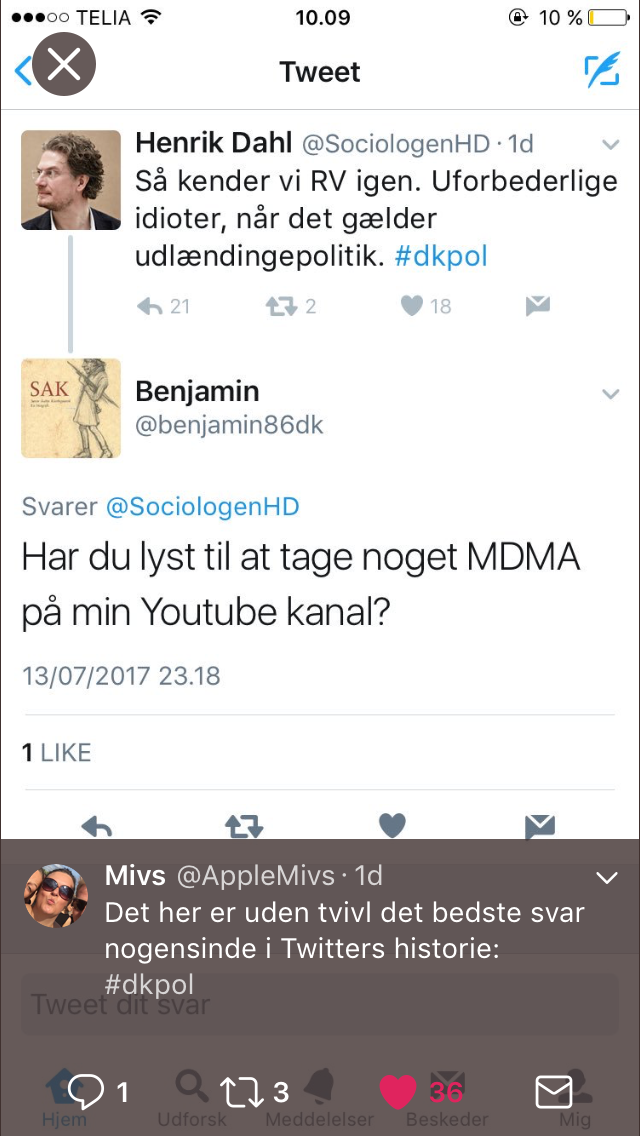This screenshot has width=640, height=1136.
Task: View Henrik Dahl's profile picture
Action: (x=71, y=180)
